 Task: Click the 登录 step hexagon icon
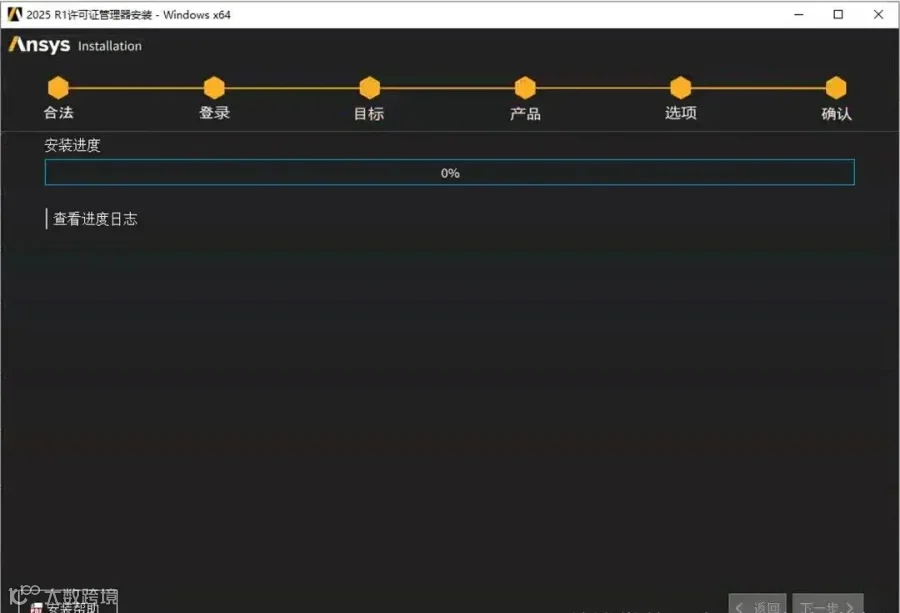pyautogui.click(x=214, y=88)
